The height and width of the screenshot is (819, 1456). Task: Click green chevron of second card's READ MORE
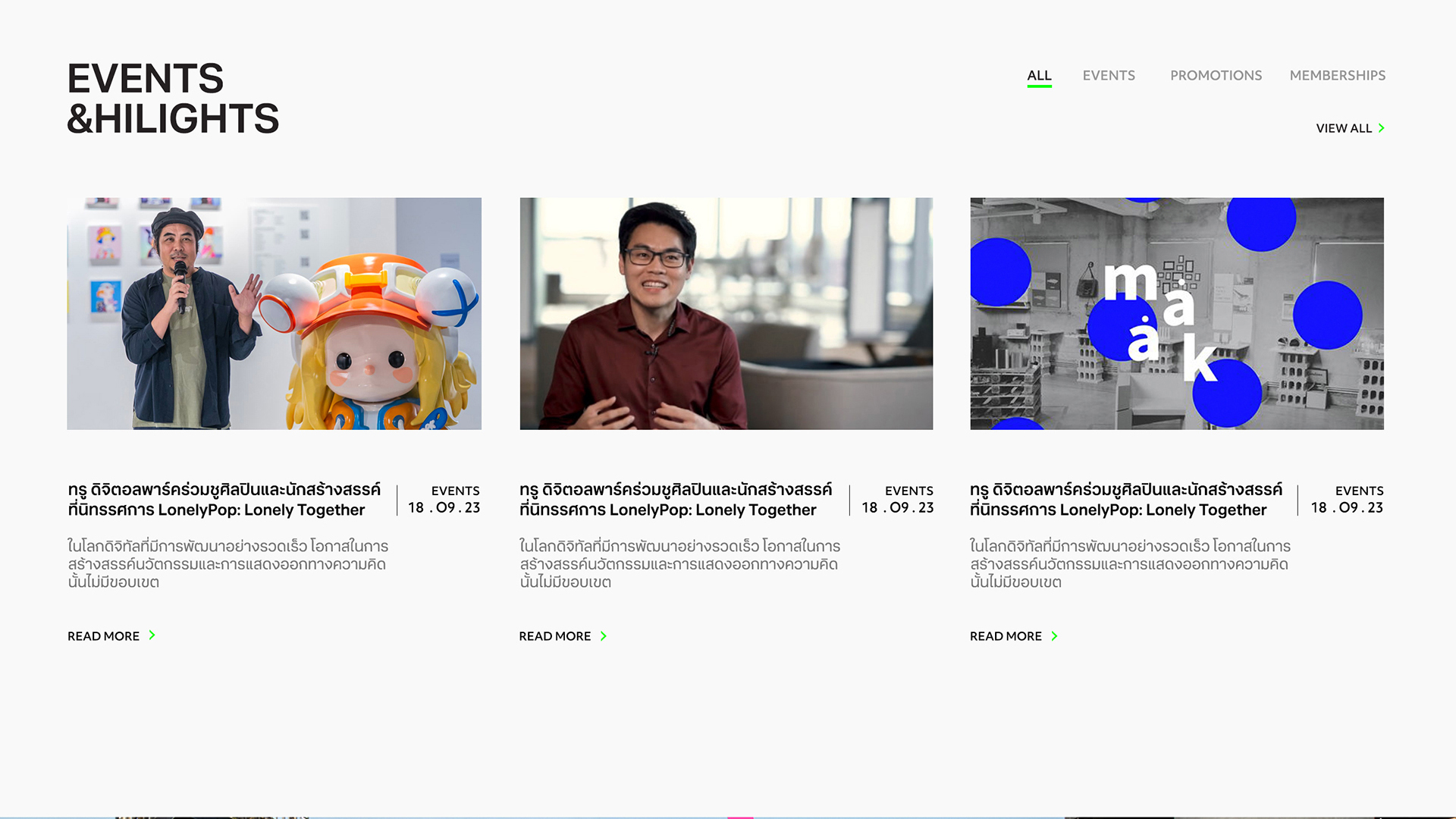(x=604, y=636)
